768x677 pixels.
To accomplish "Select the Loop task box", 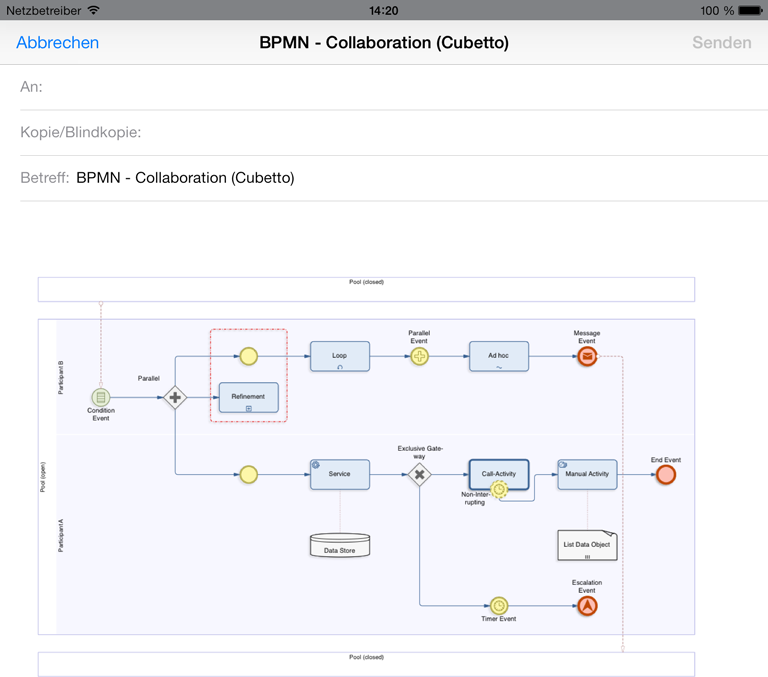I will pyautogui.click(x=339, y=356).
